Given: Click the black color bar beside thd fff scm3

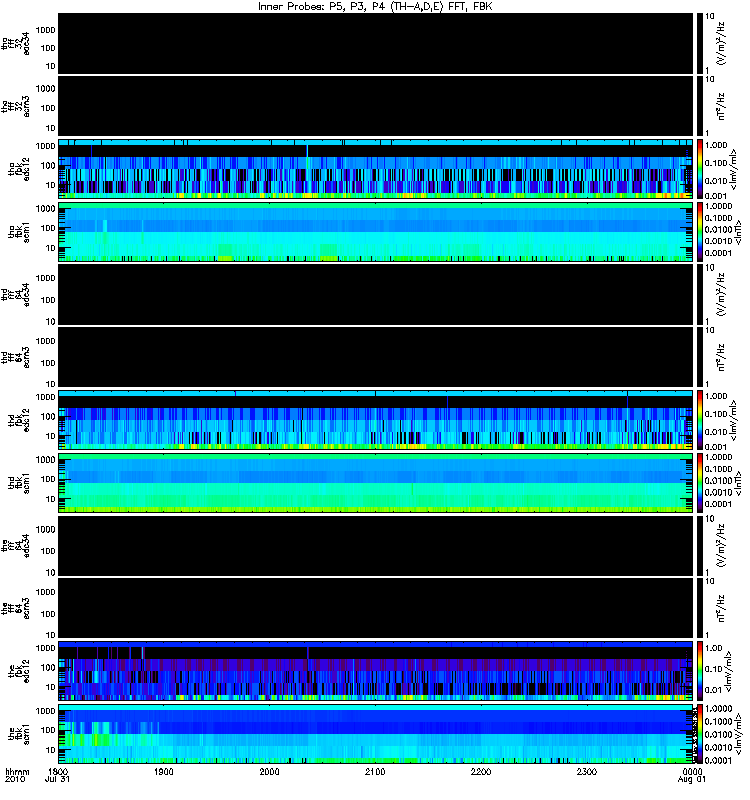Looking at the screenshot, I should [700, 357].
